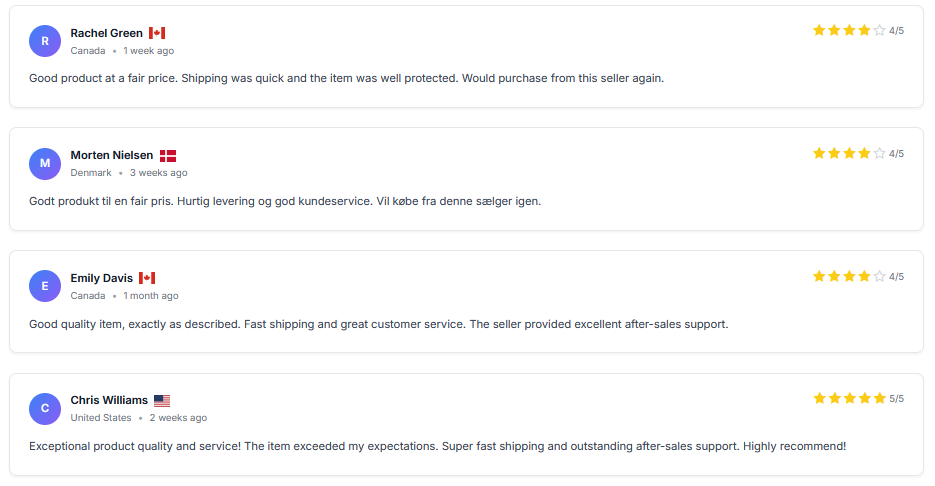The width and height of the screenshot is (935, 486).
Task: Click Rachel Green's purple avatar icon
Action: 45,41
